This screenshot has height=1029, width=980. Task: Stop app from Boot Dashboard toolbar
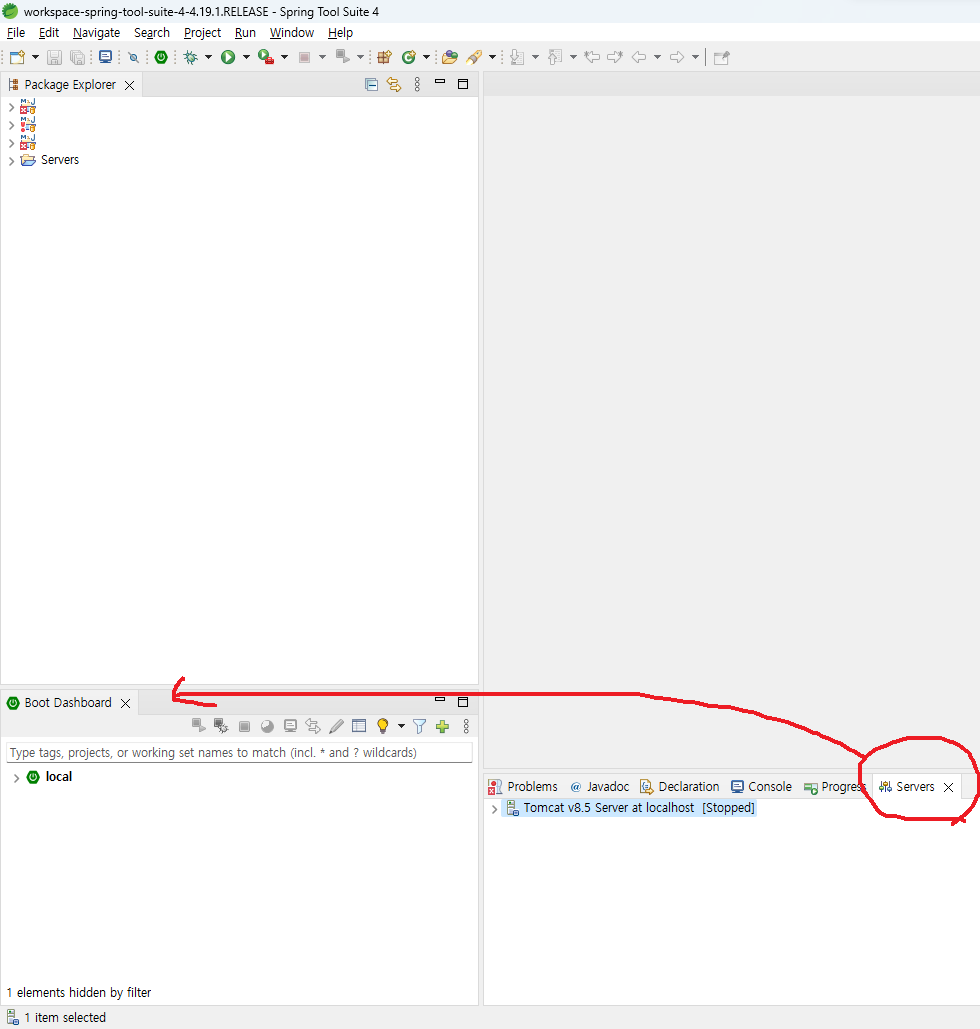pos(244,726)
